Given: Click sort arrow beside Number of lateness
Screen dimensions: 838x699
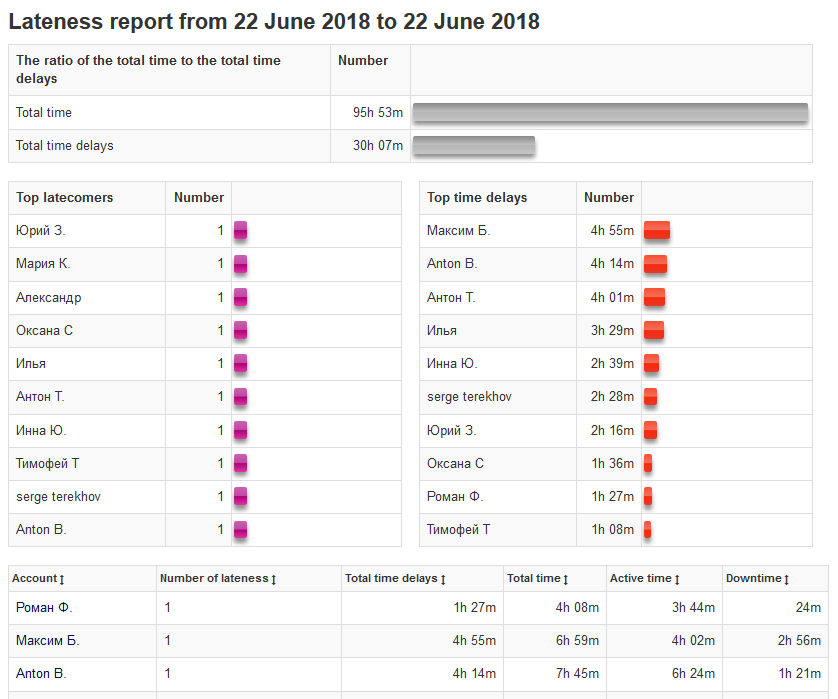Looking at the screenshot, I should point(273,579).
